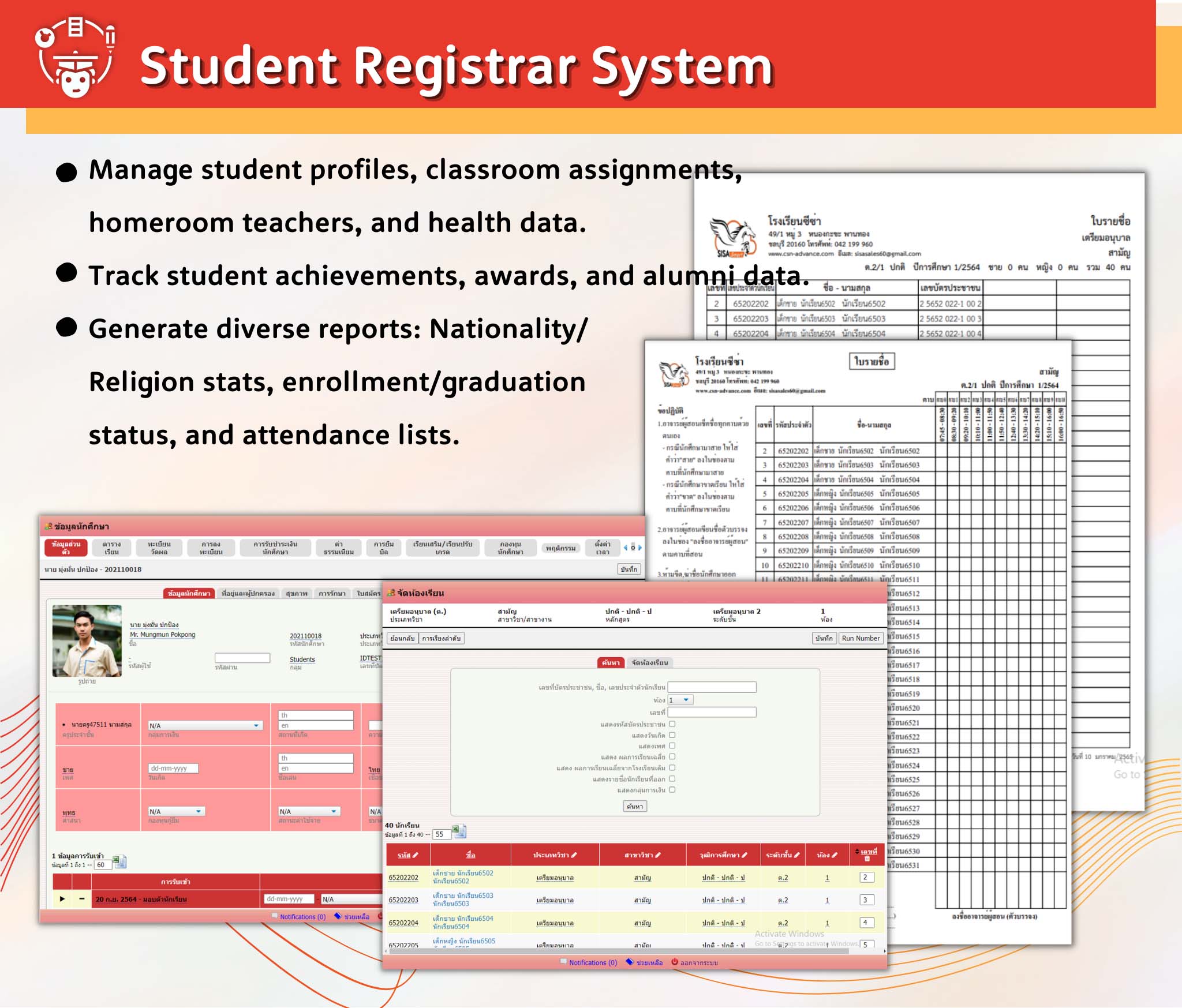Click the trash icon in the เลขที่ column header
Screen dimensions: 1182x1008
(x=866, y=859)
